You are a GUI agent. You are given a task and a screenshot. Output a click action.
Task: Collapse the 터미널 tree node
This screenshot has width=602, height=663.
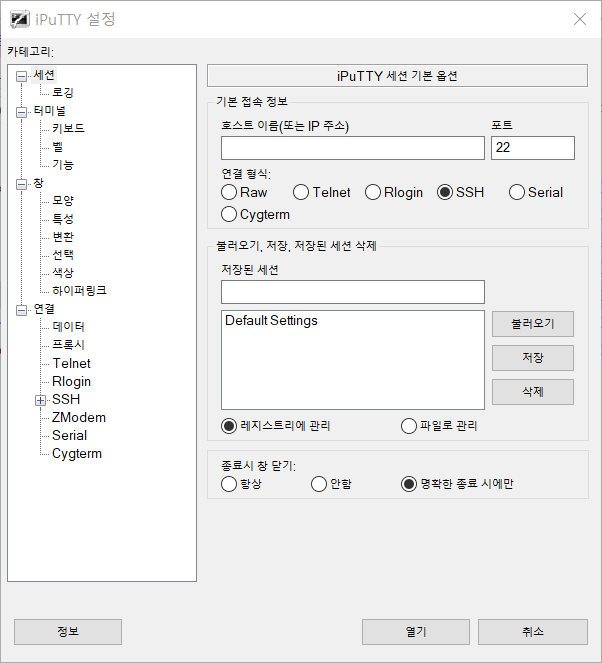(x=21, y=112)
